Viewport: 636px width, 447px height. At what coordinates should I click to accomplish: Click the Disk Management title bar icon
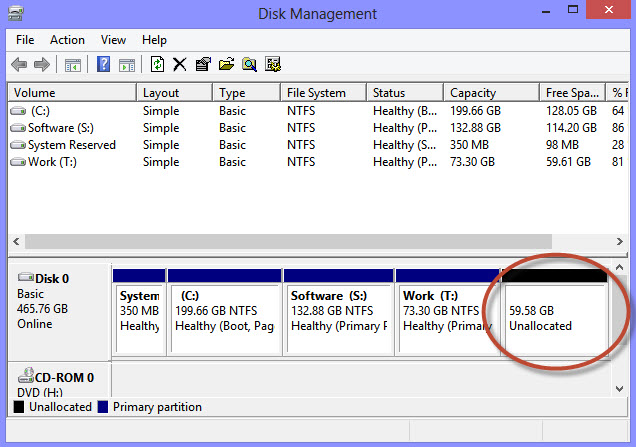[16, 13]
